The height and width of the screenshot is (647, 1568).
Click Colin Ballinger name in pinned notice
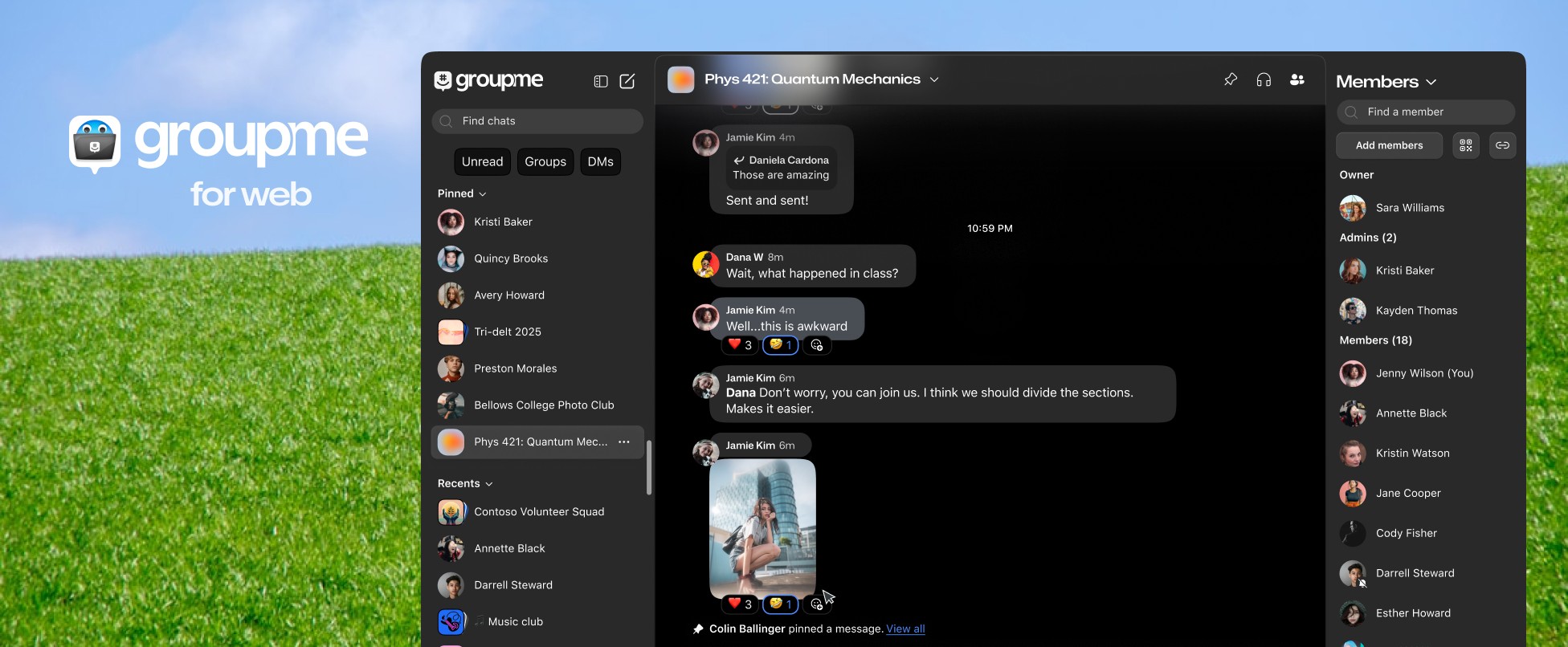click(x=747, y=629)
